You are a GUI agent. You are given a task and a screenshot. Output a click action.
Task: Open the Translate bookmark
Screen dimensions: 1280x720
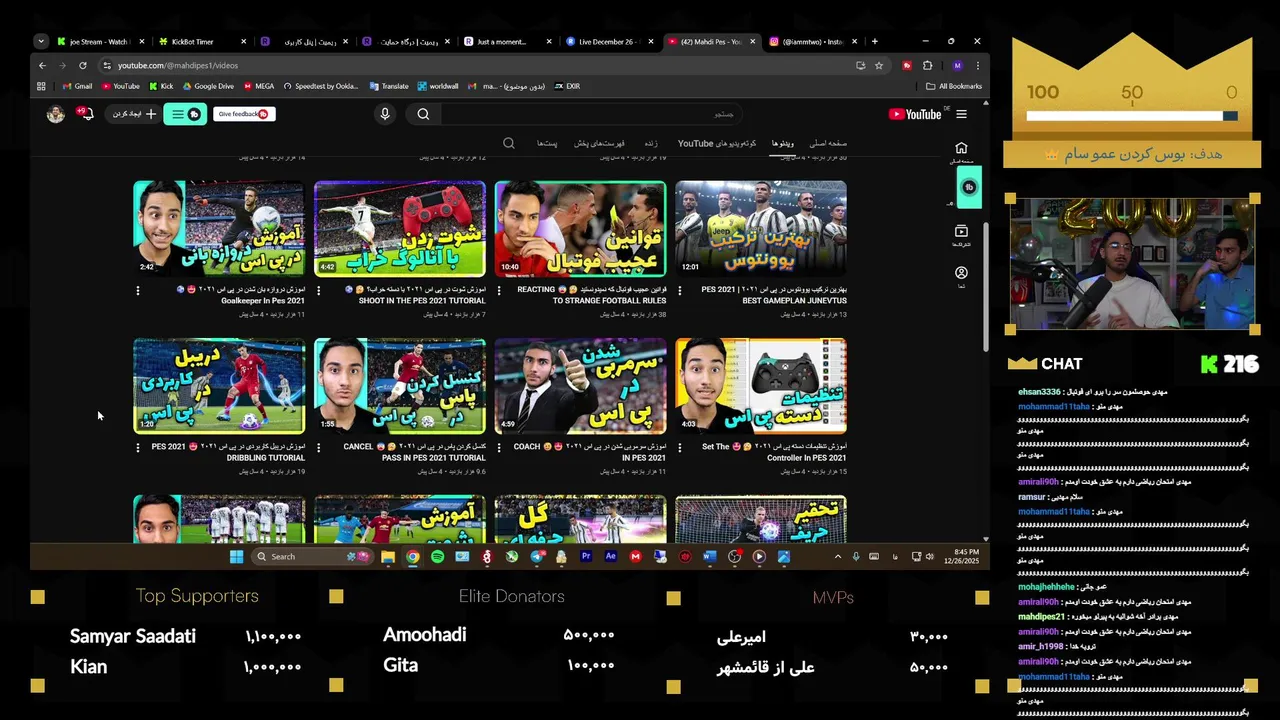pos(389,86)
